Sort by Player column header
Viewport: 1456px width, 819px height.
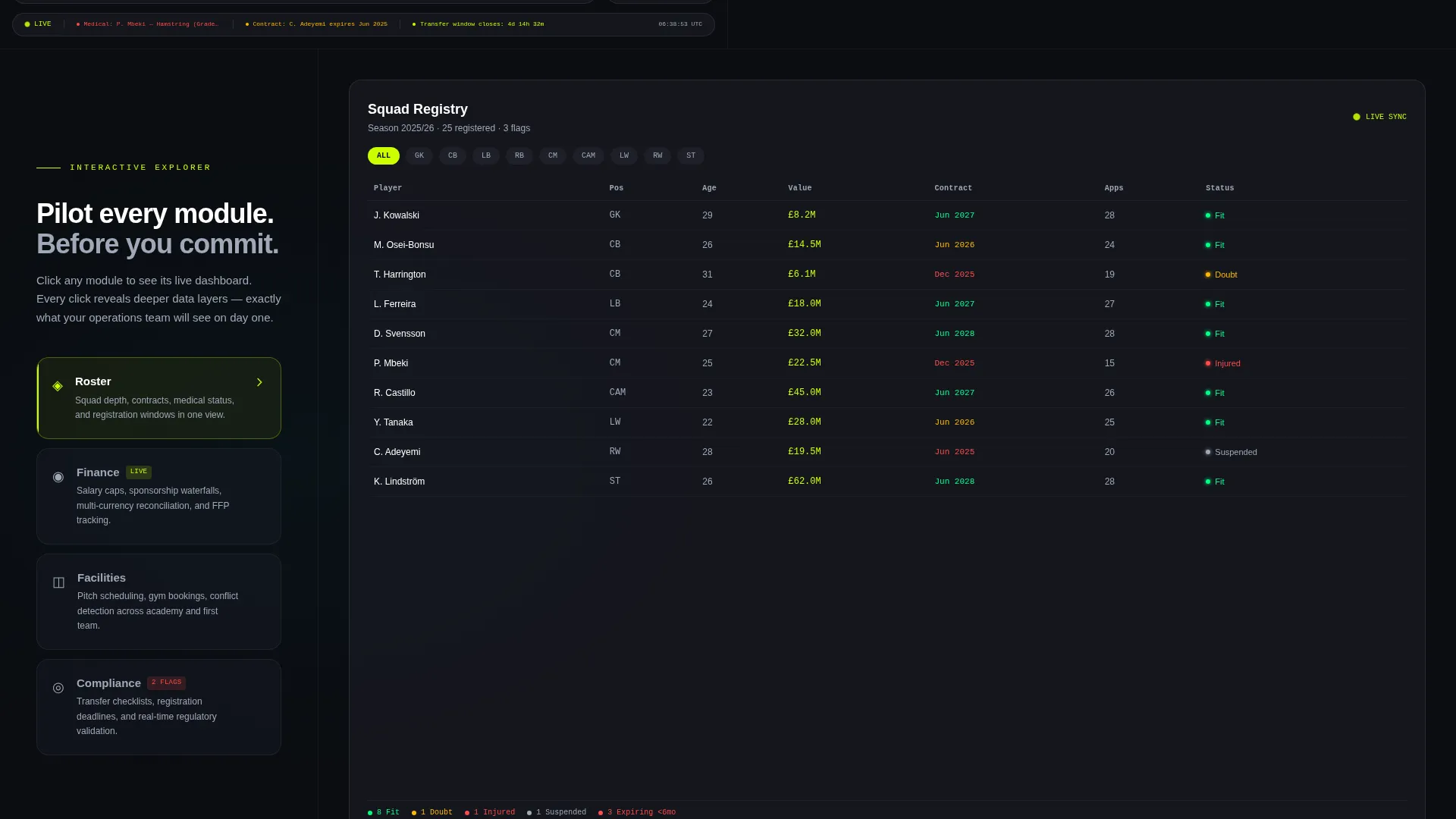click(x=388, y=188)
